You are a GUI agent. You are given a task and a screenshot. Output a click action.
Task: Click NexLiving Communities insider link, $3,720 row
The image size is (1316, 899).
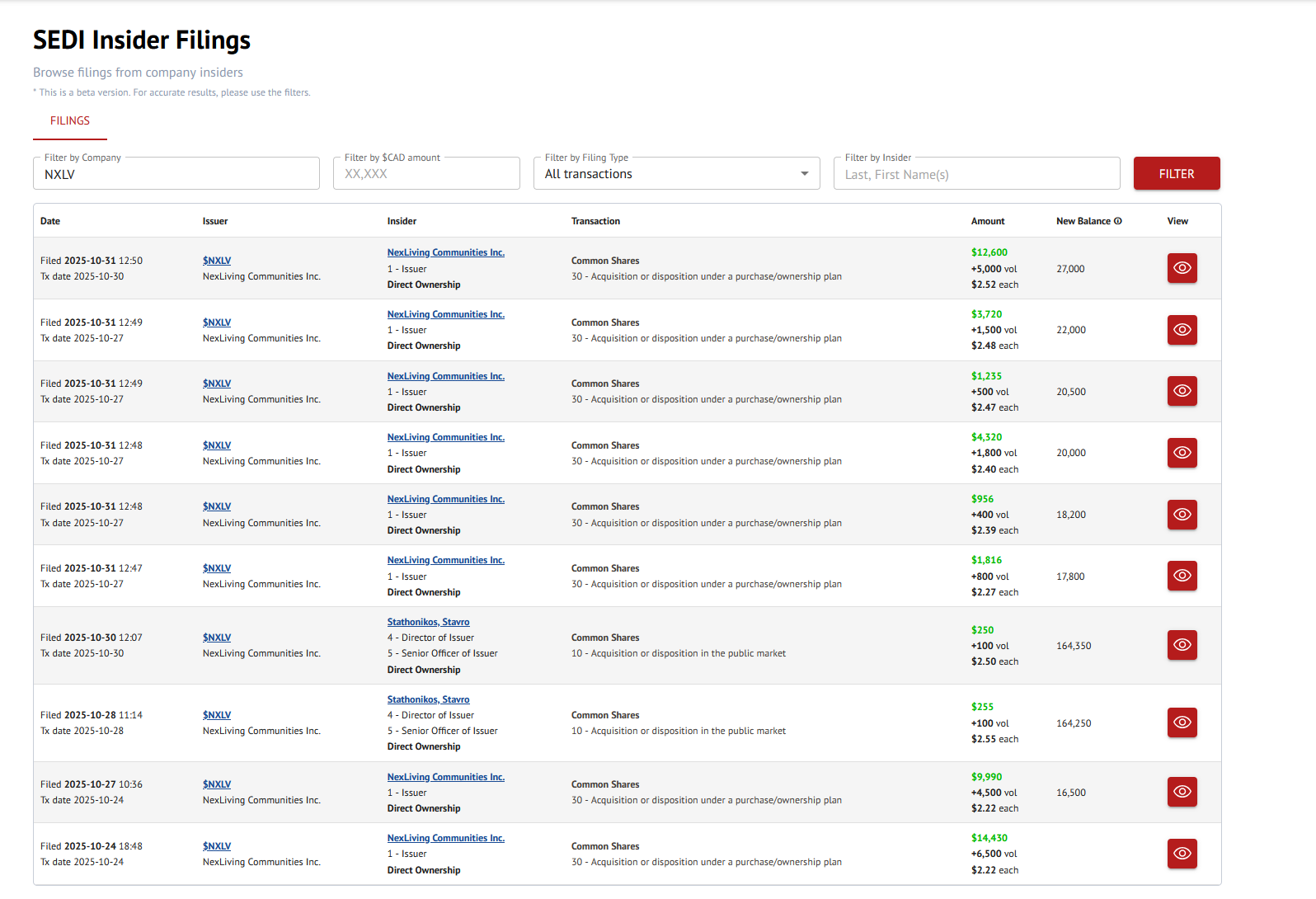tap(446, 314)
